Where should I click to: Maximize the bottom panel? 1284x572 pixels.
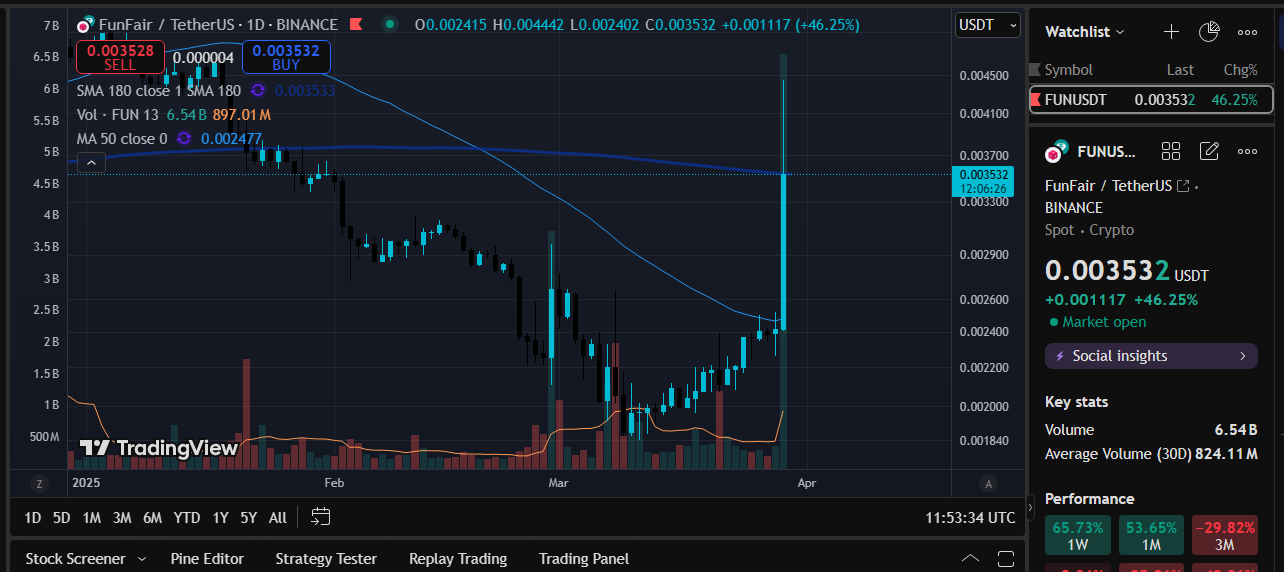click(x=1006, y=558)
